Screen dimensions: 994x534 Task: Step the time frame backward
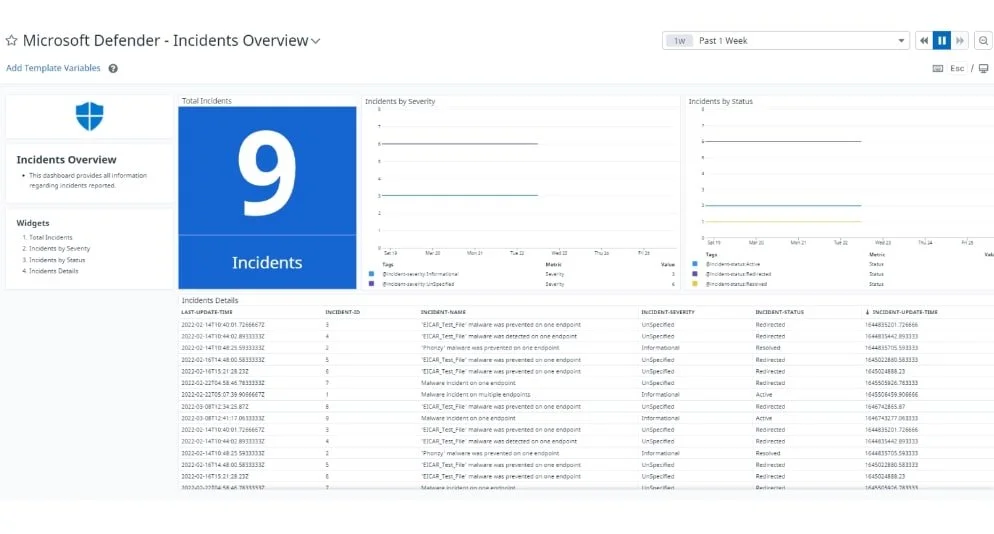point(924,41)
